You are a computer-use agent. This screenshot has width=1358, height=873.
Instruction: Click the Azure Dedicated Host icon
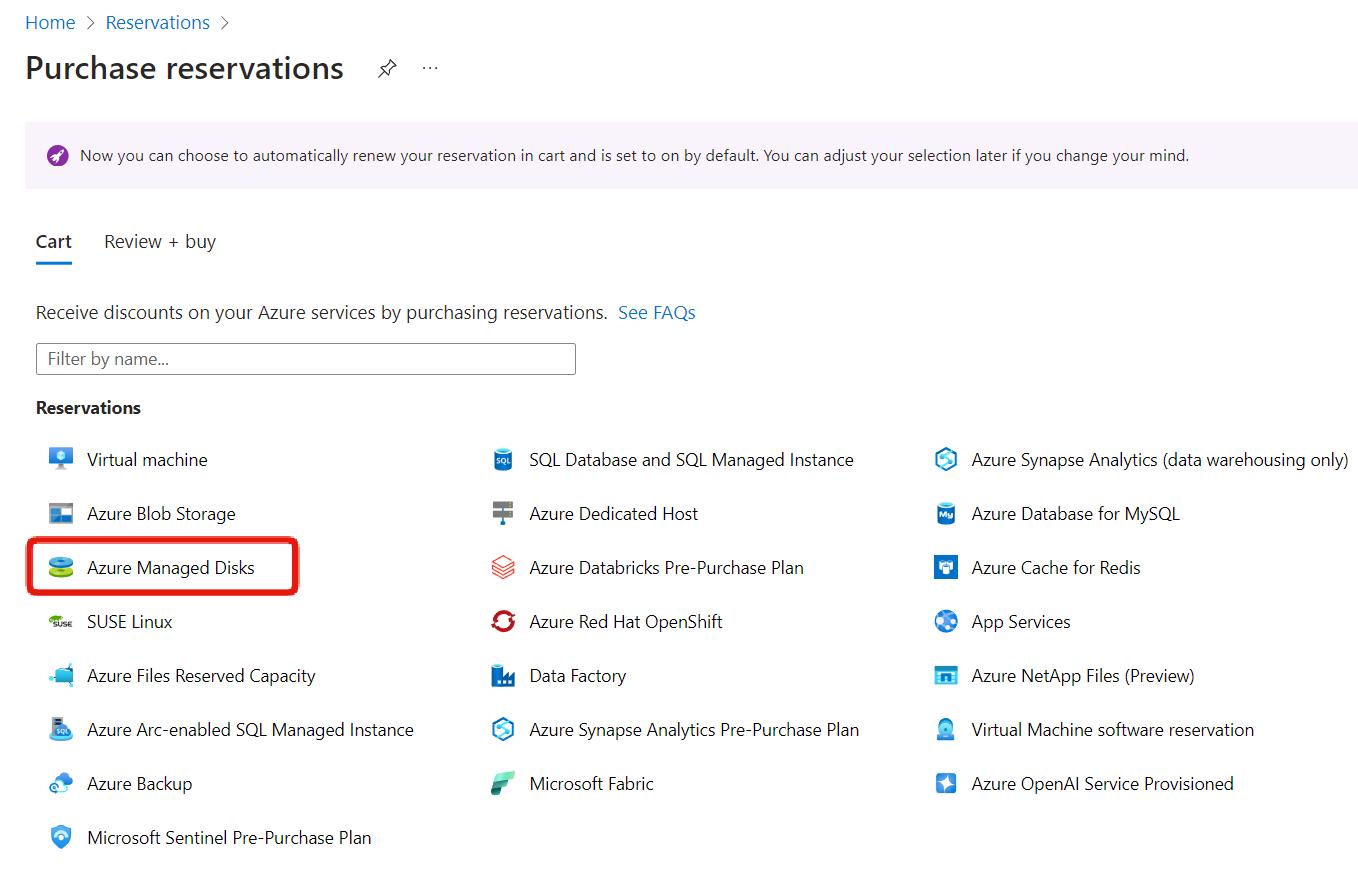point(503,513)
